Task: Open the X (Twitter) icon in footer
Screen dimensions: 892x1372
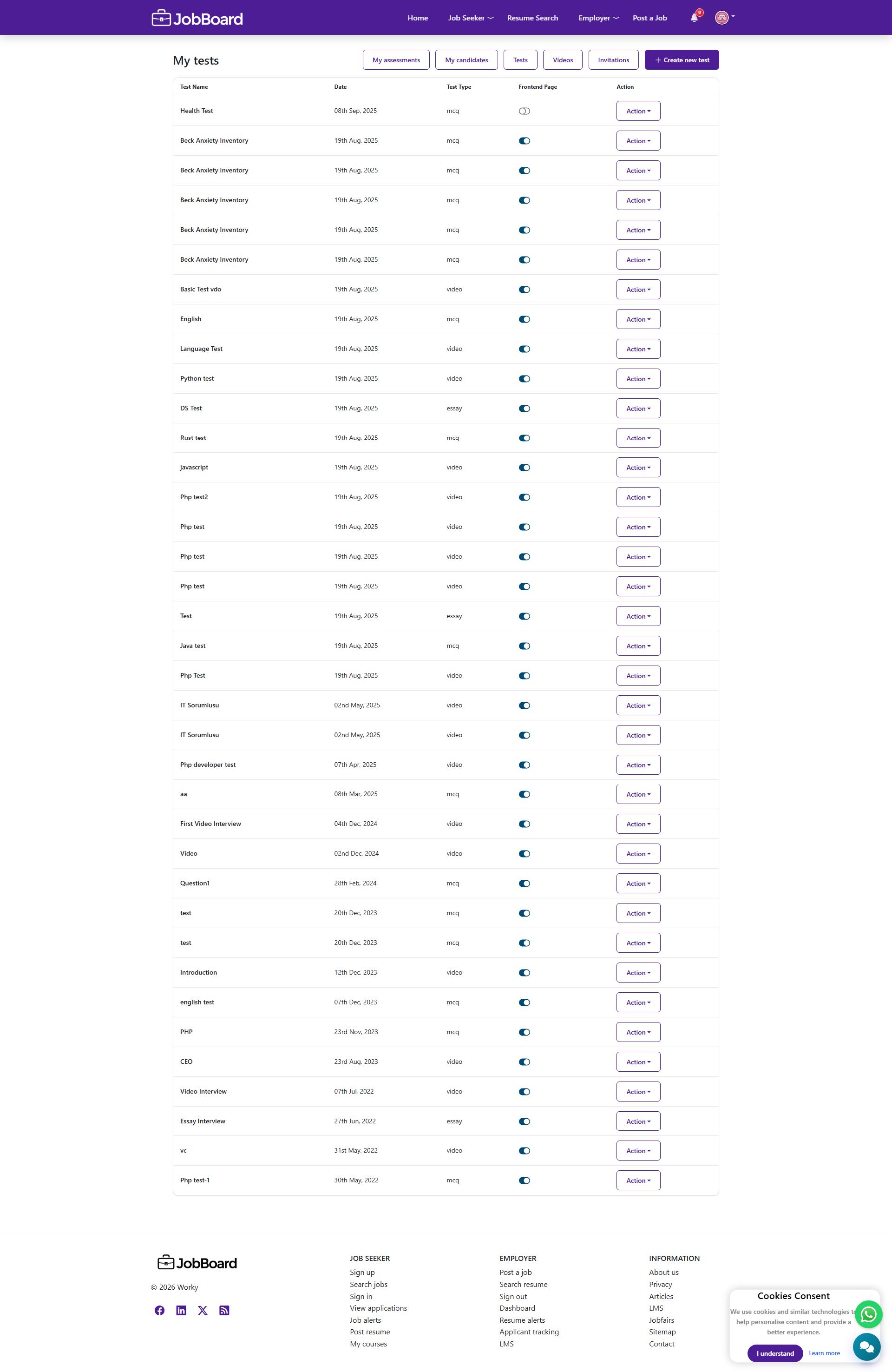Action: [203, 1310]
